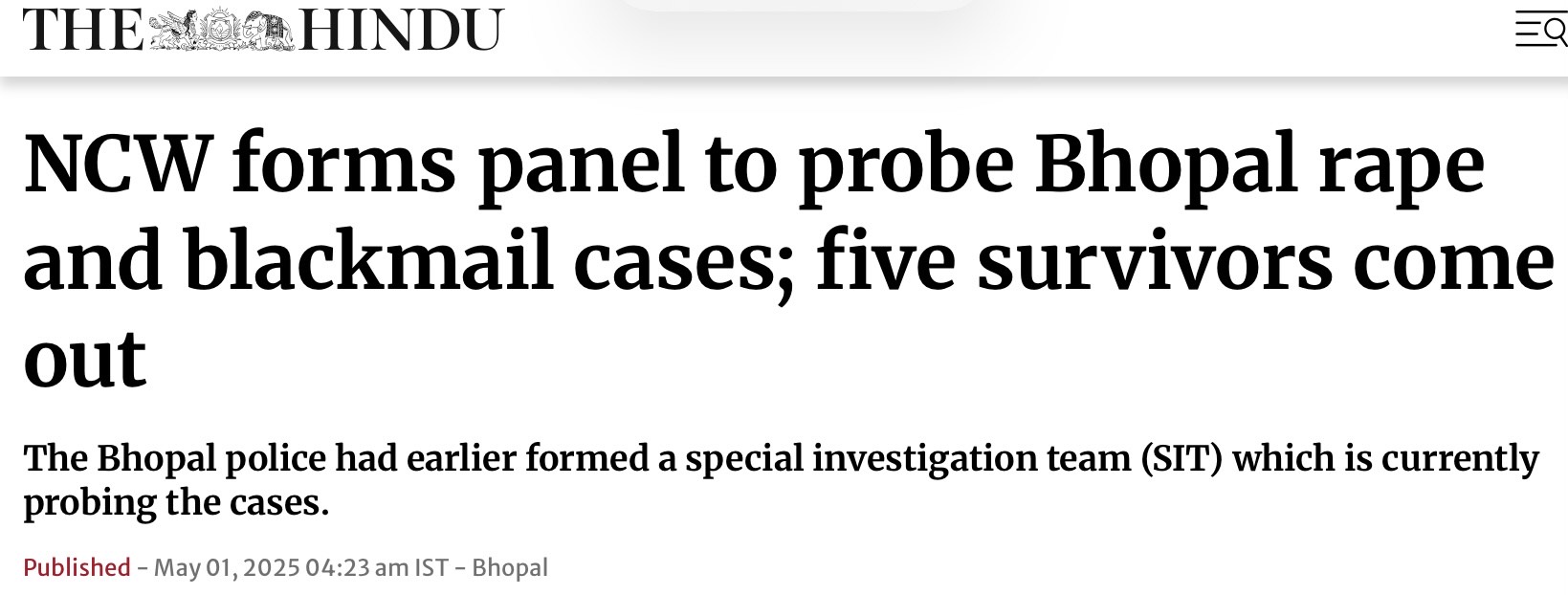Click the date "May 01, 2025"
The width and height of the screenshot is (1568, 595).
(x=226, y=567)
